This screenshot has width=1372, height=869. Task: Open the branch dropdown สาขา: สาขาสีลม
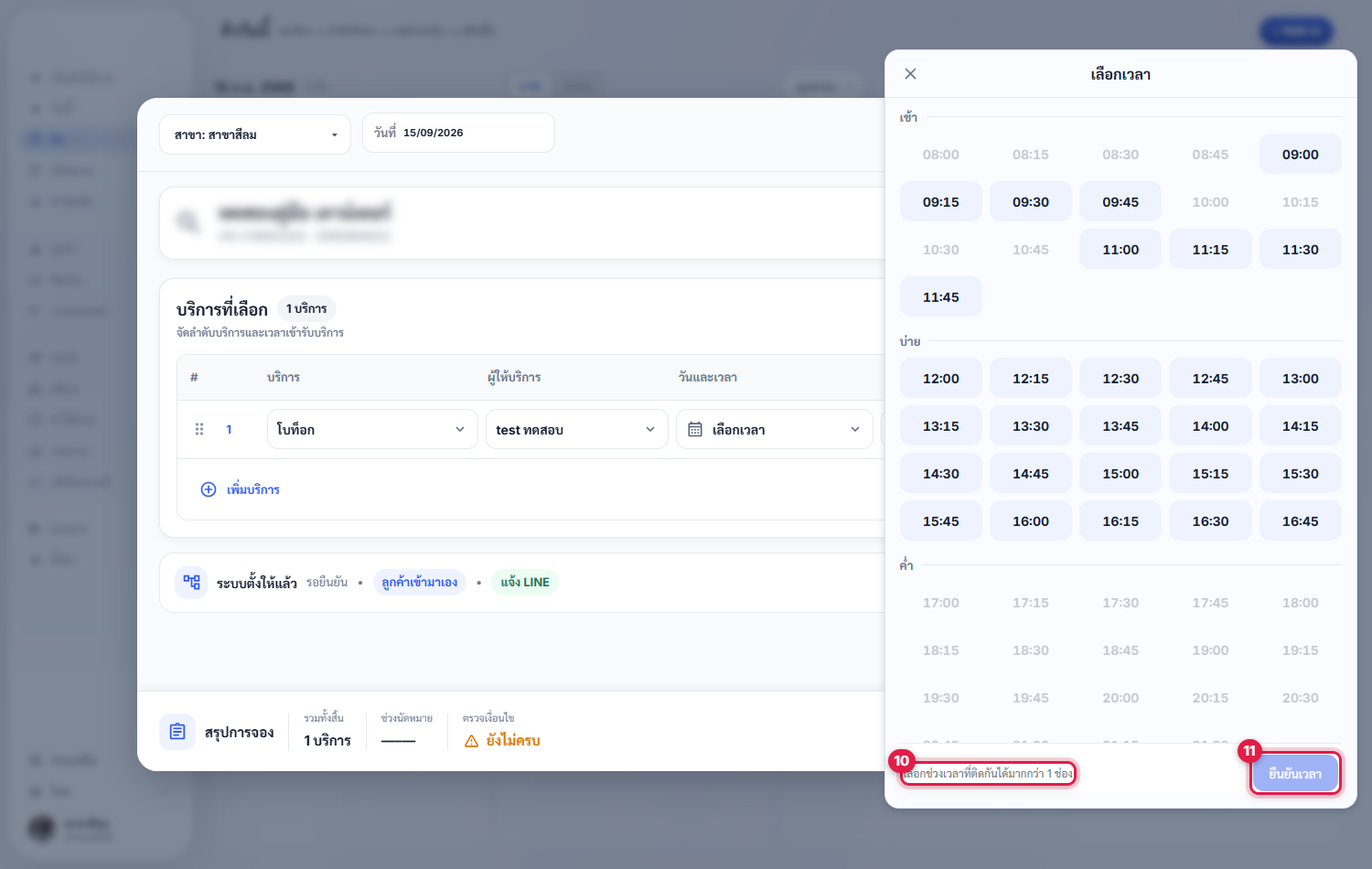[255, 134]
